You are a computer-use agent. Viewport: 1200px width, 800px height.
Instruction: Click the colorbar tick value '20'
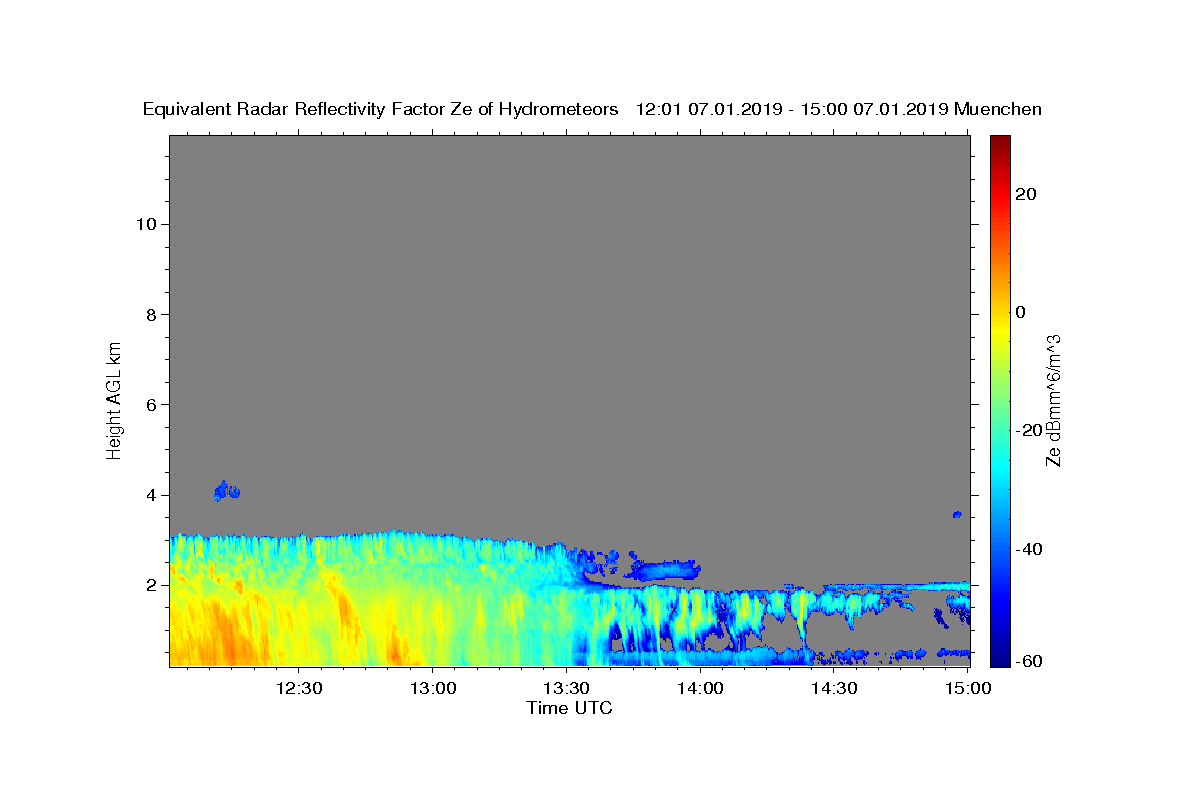click(1027, 194)
